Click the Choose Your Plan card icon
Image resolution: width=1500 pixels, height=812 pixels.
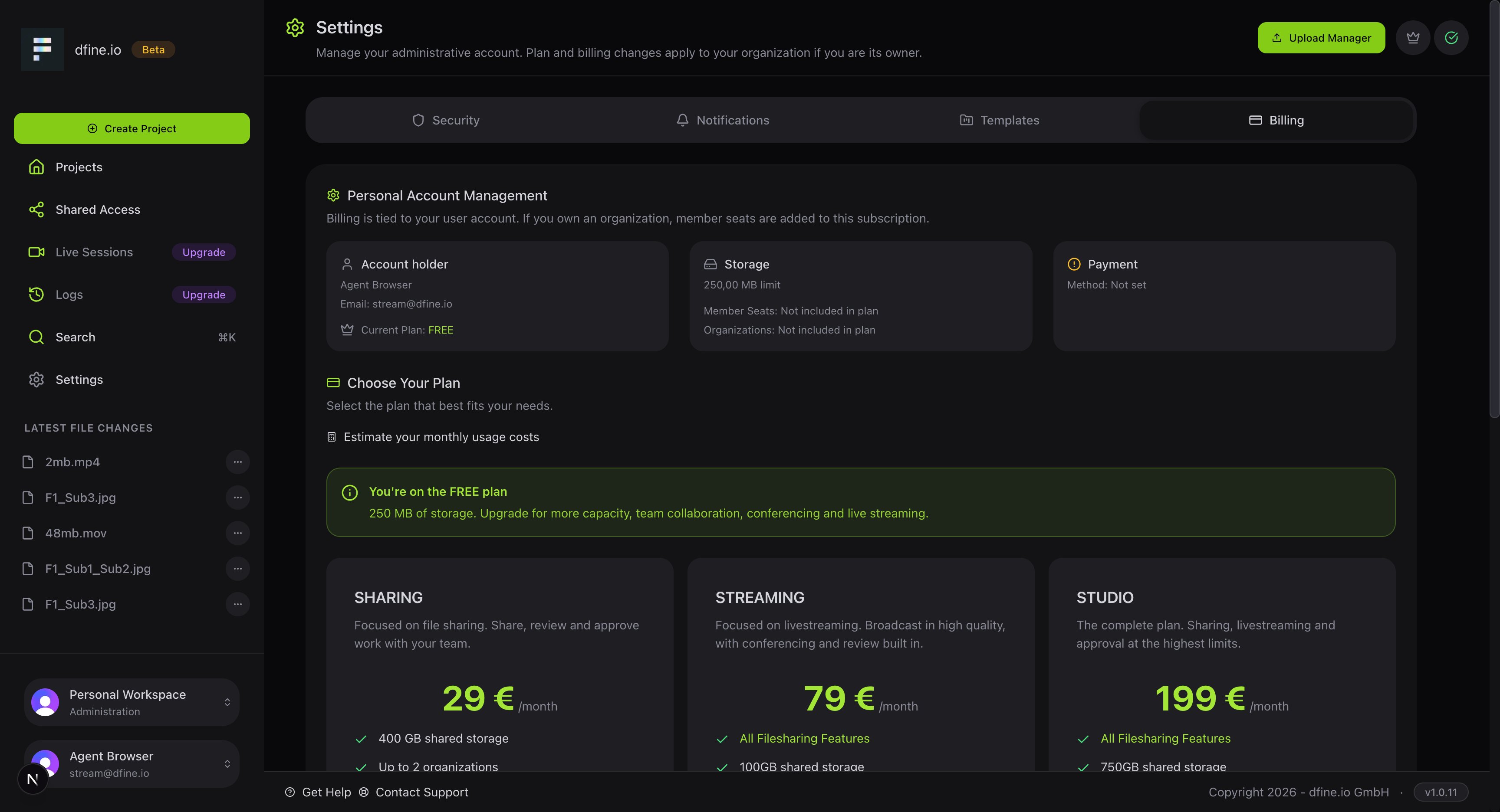tap(333, 383)
